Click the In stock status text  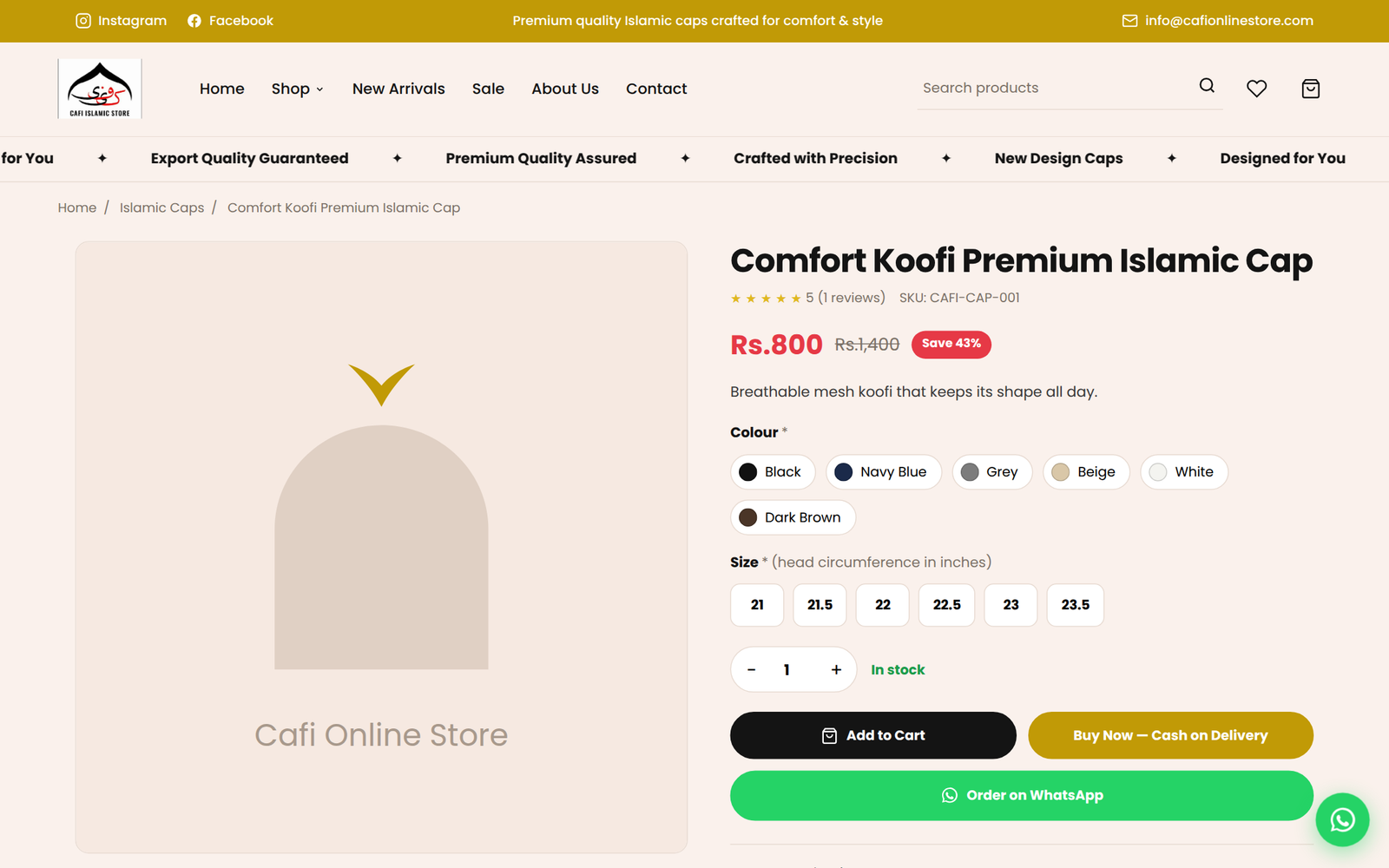[x=898, y=669]
